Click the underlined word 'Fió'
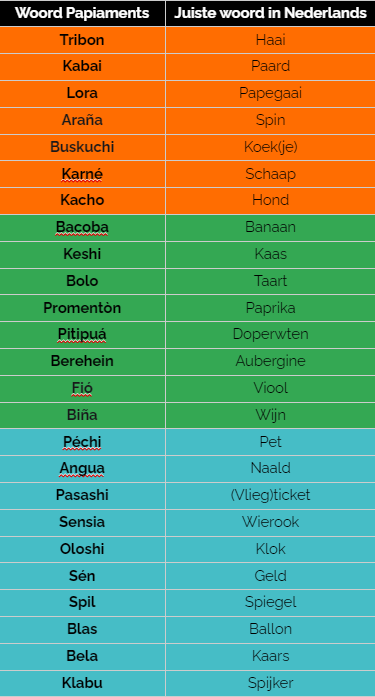Image resolution: width=375 pixels, height=697 pixels. pos(82,388)
